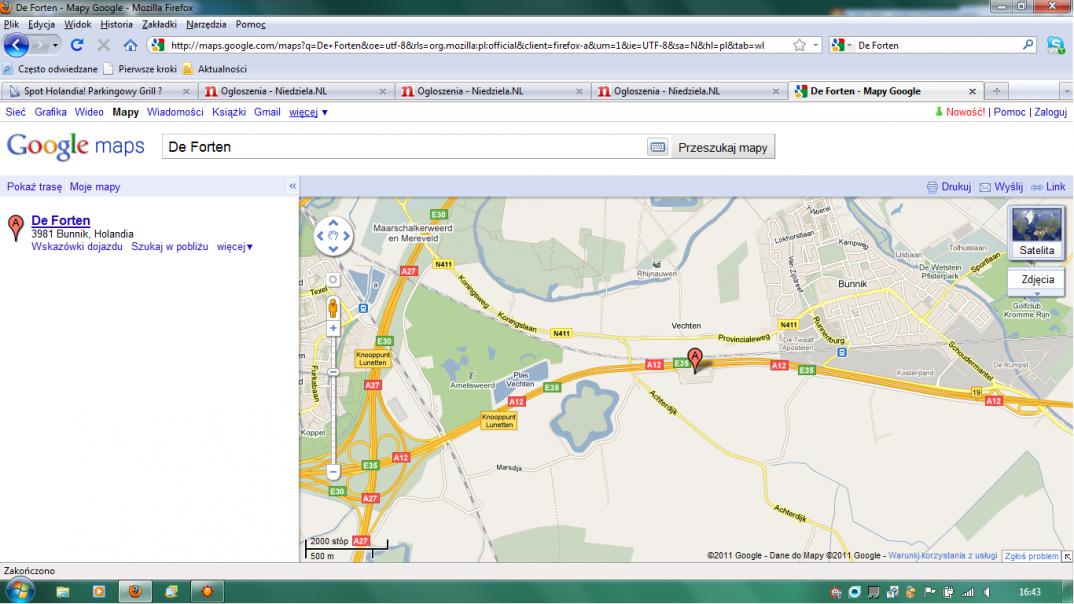
Task: Zoom out with the minus button
Action: [333, 472]
